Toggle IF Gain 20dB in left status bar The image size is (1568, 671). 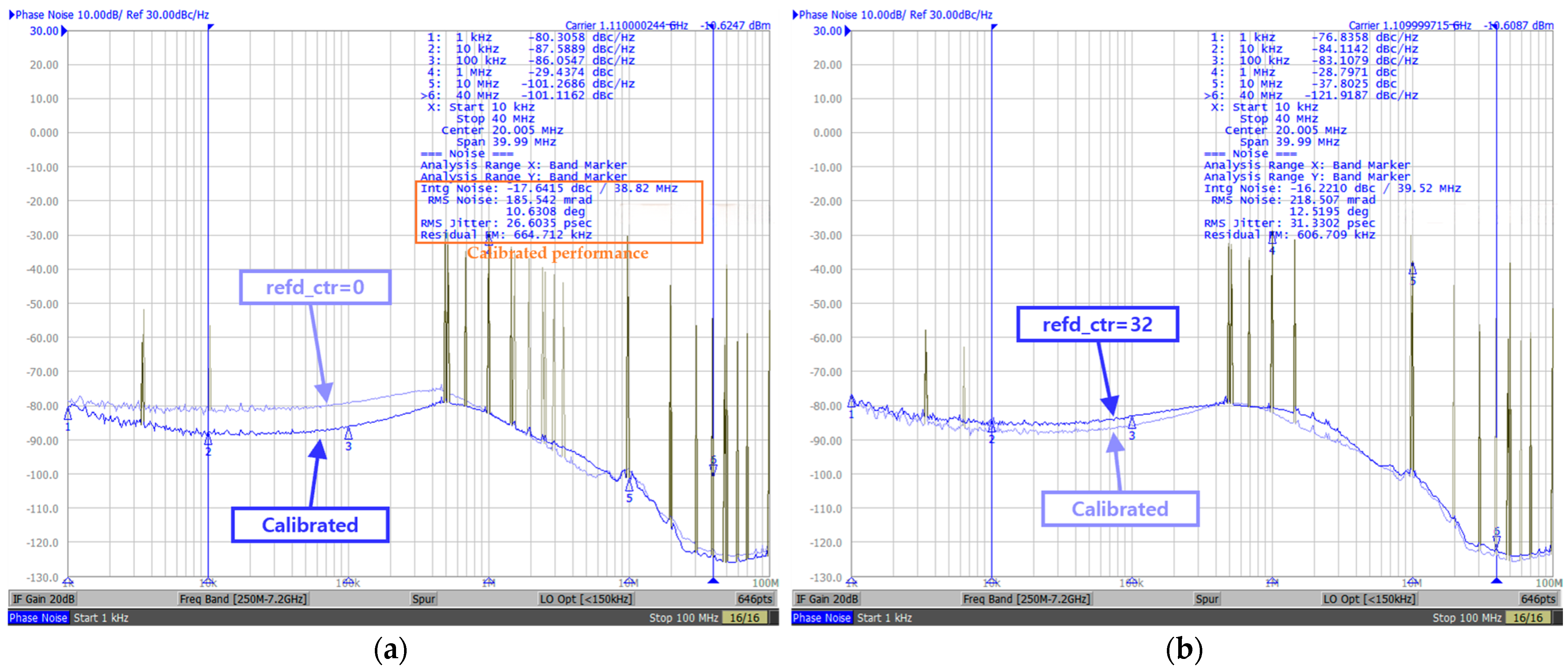click(x=43, y=599)
